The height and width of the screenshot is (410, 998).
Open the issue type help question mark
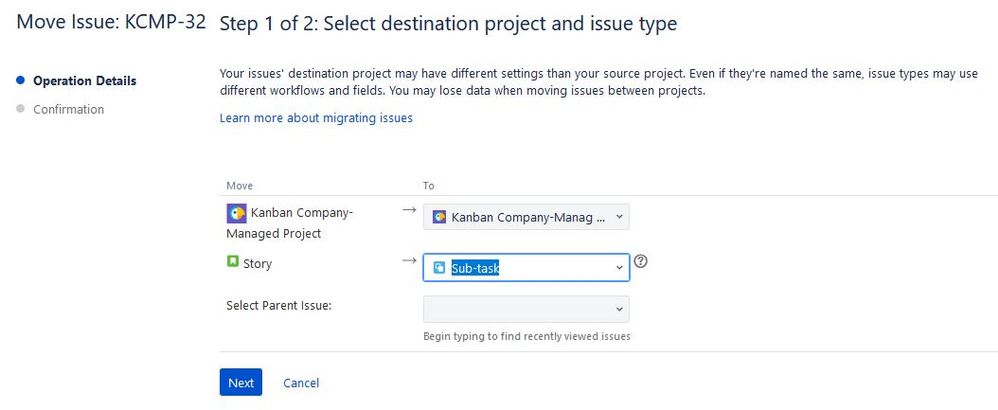click(x=642, y=262)
